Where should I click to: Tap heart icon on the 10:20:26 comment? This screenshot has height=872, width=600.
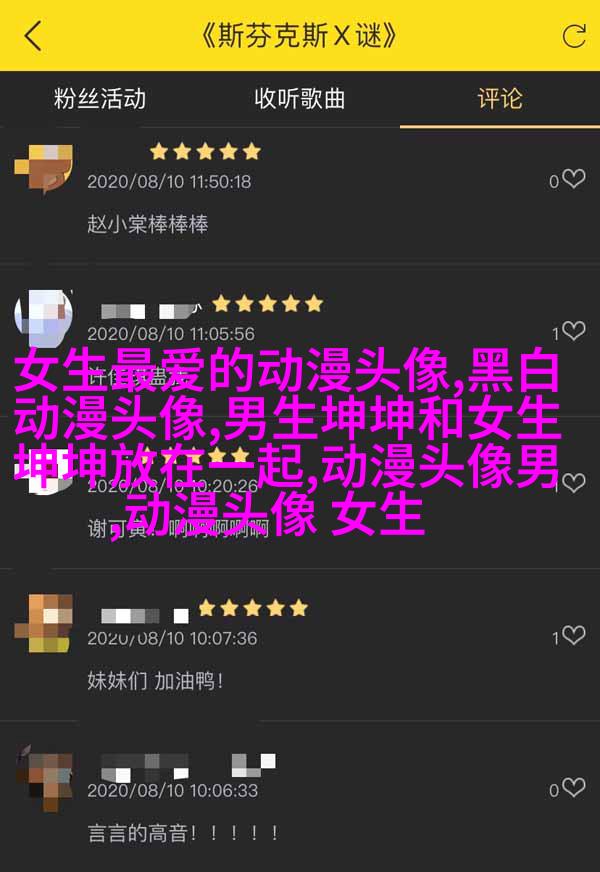(x=574, y=483)
